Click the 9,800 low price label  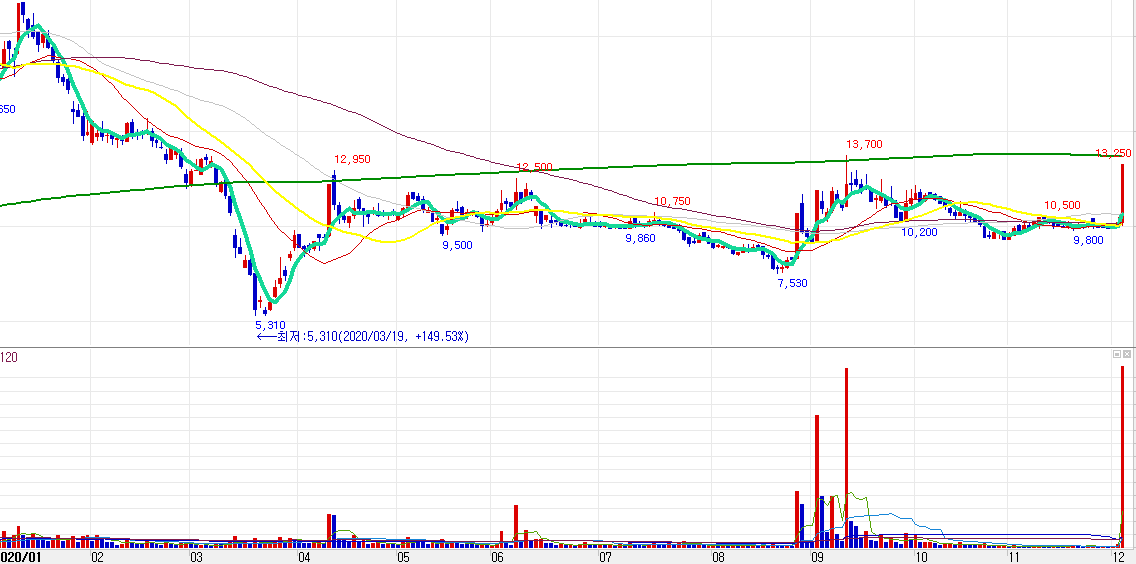(x=1088, y=240)
